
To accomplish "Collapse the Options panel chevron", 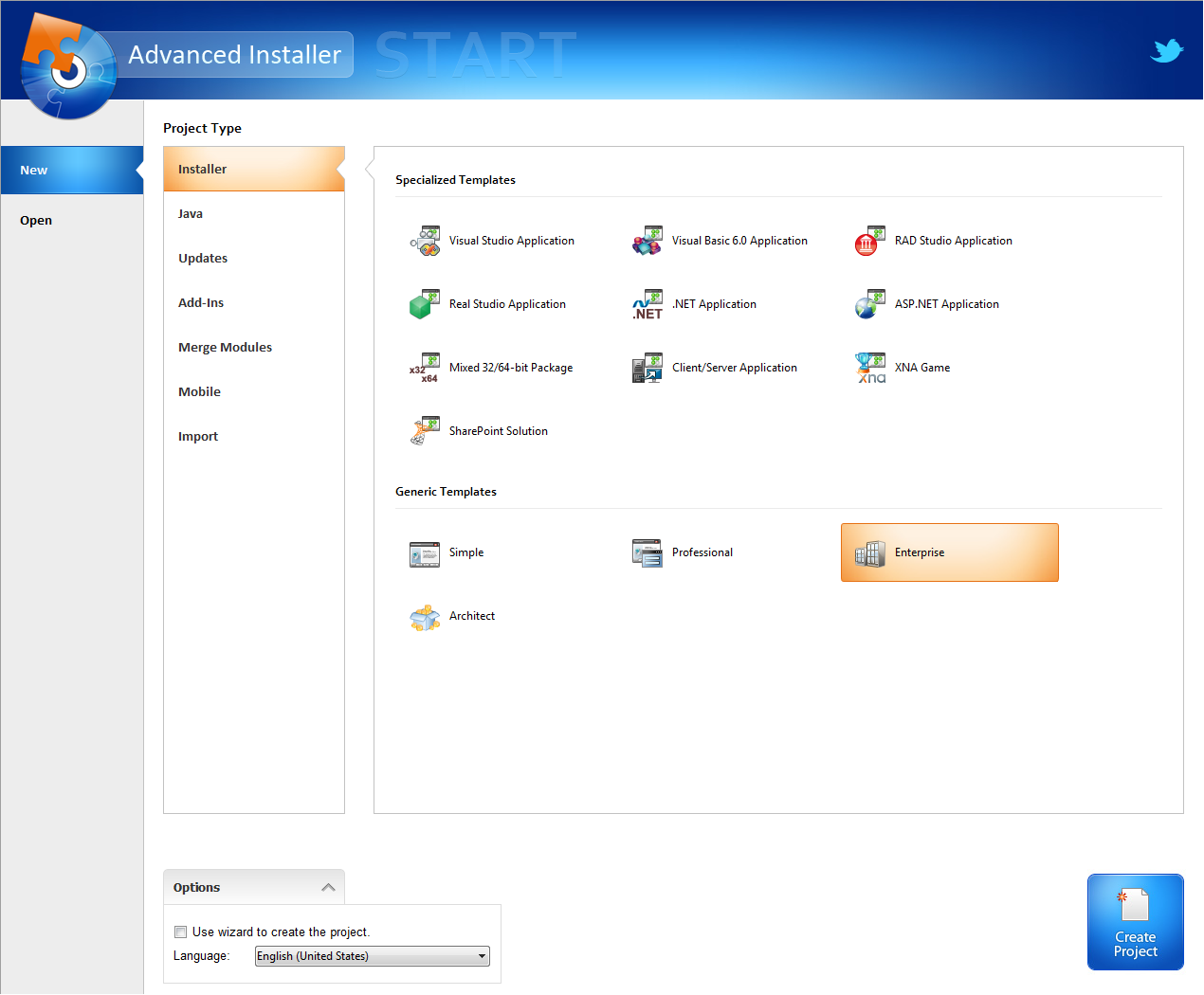I will click(328, 888).
